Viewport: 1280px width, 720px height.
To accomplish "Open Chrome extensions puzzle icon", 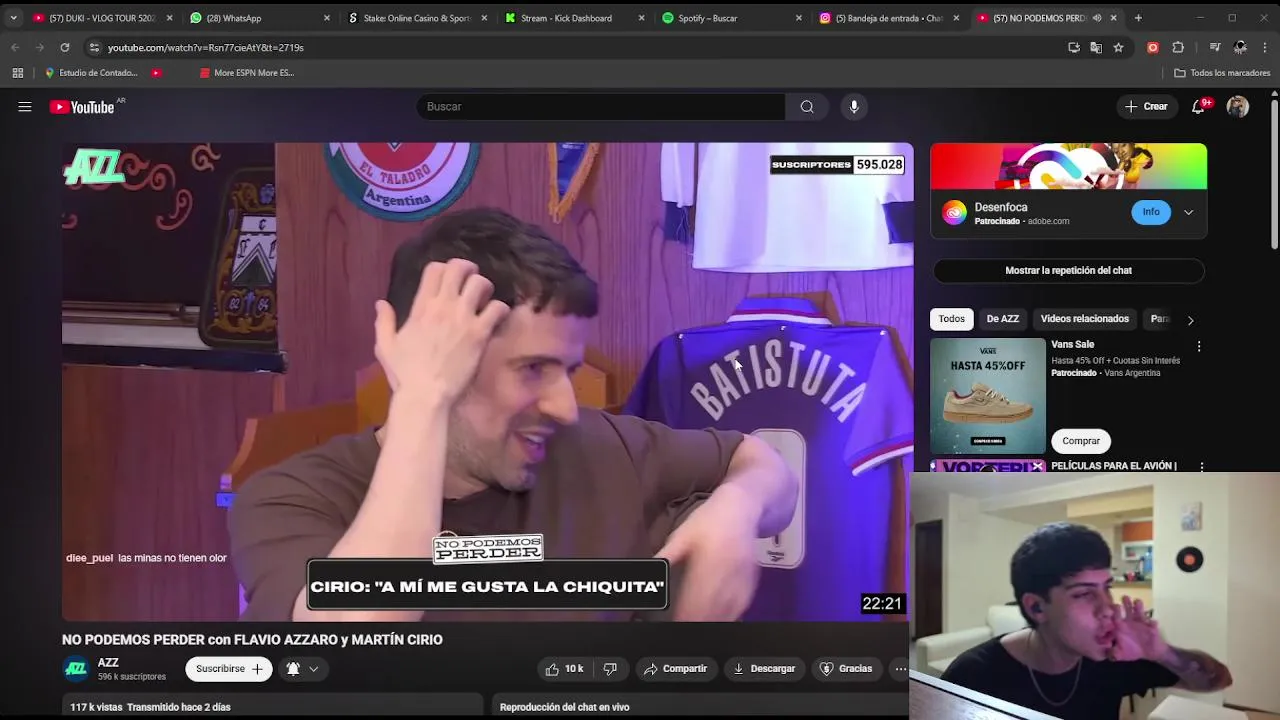I will point(1178,47).
